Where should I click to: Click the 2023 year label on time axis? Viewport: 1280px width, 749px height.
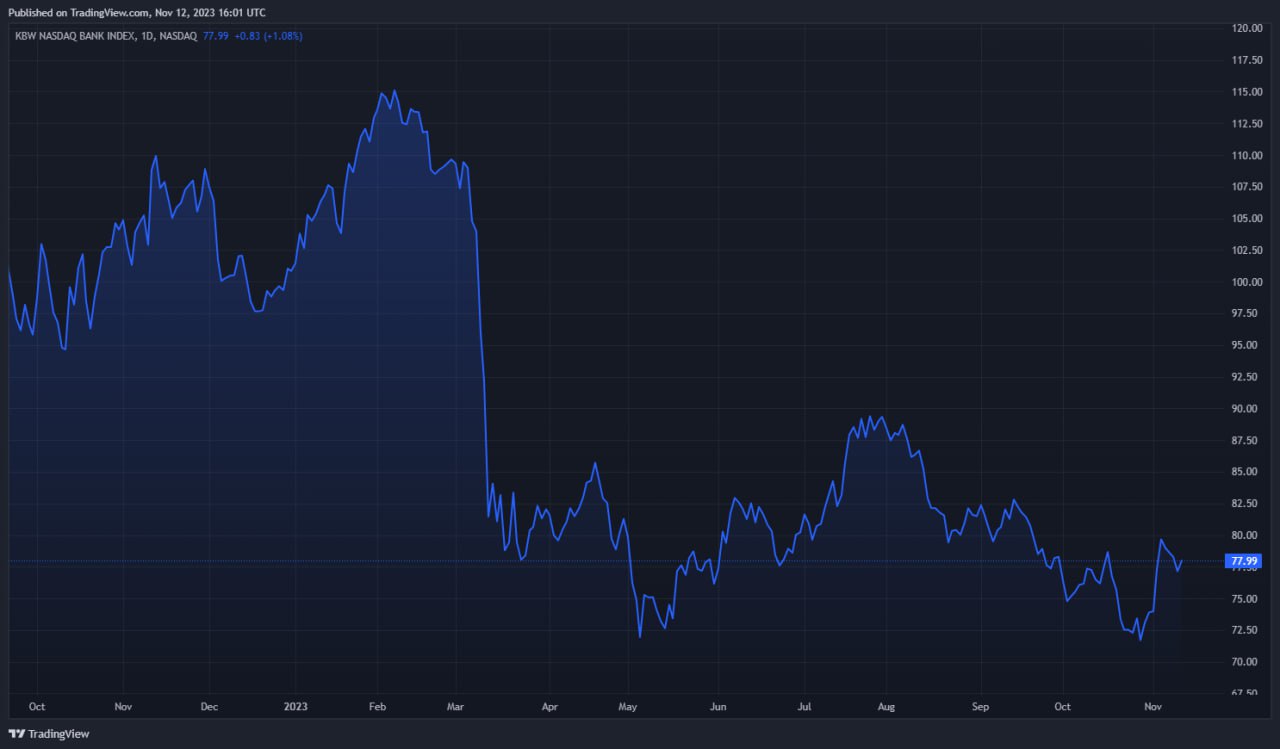pos(296,706)
